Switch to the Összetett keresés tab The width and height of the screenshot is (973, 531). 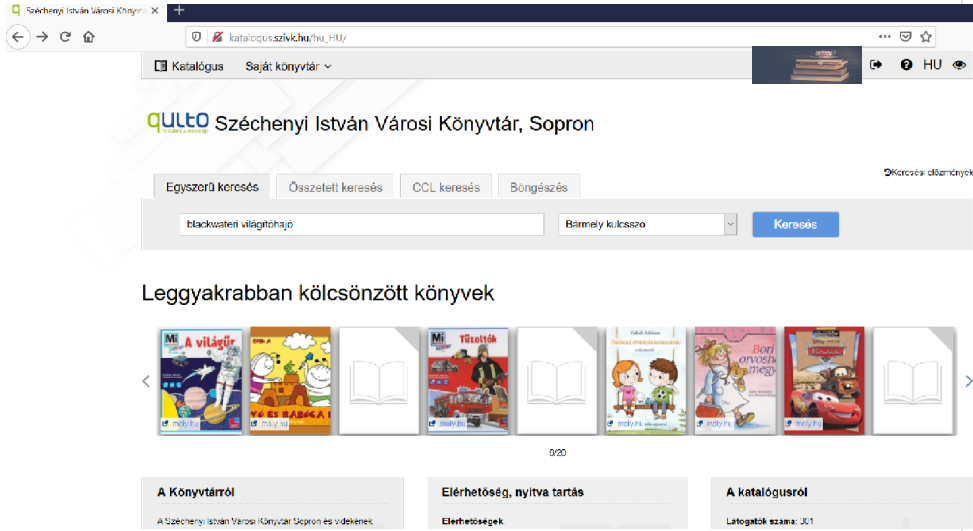[x=335, y=187]
